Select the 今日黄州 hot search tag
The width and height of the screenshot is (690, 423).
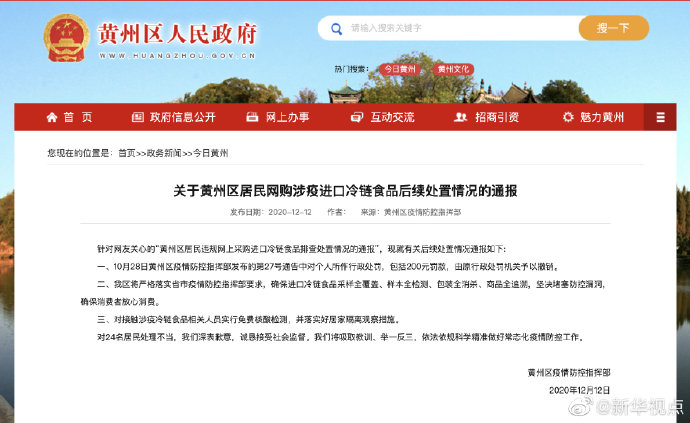coord(400,69)
